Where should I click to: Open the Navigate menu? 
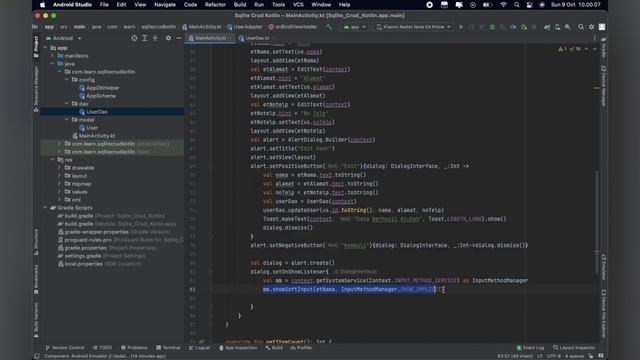165,5
